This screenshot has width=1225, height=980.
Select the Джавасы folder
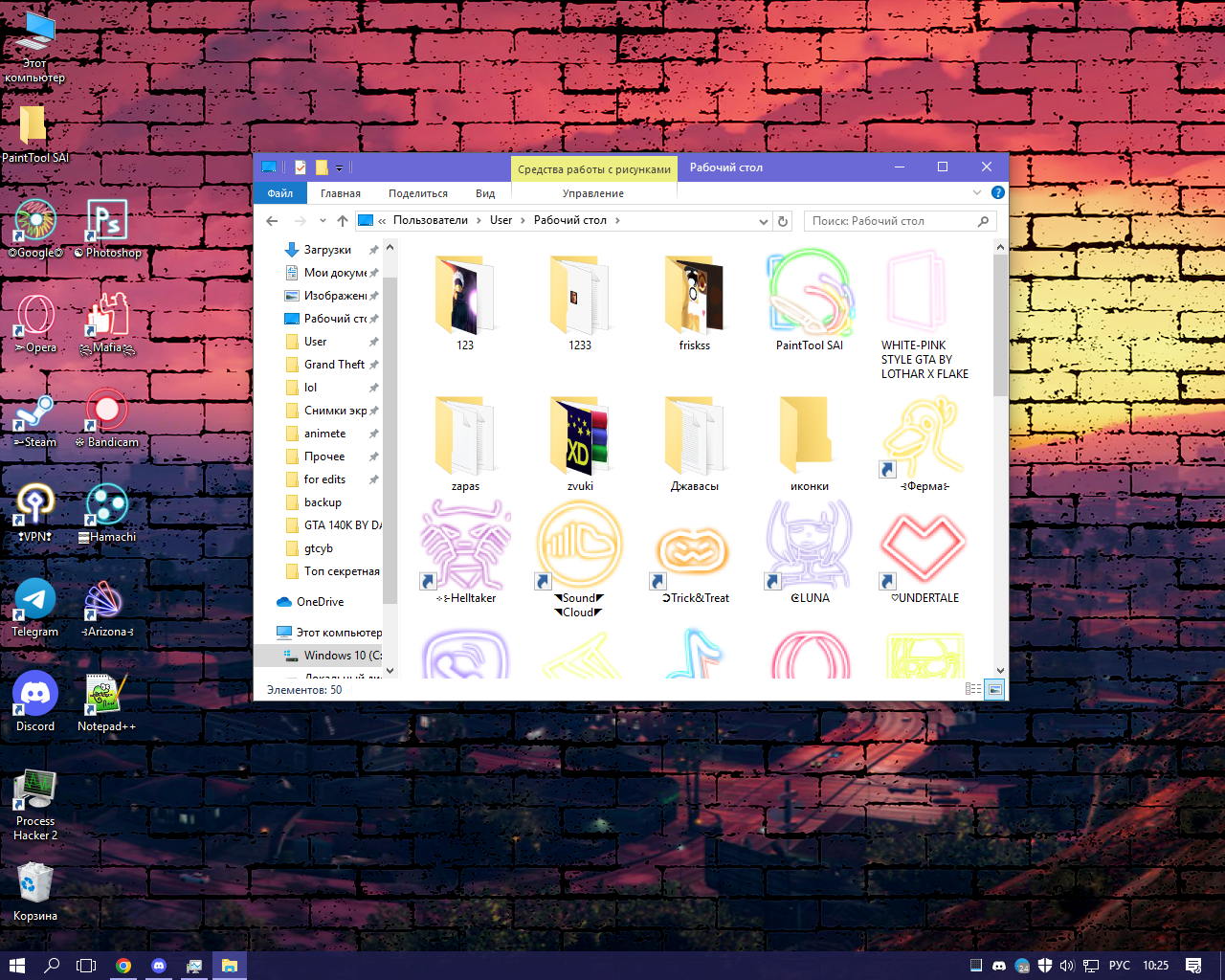point(695,442)
